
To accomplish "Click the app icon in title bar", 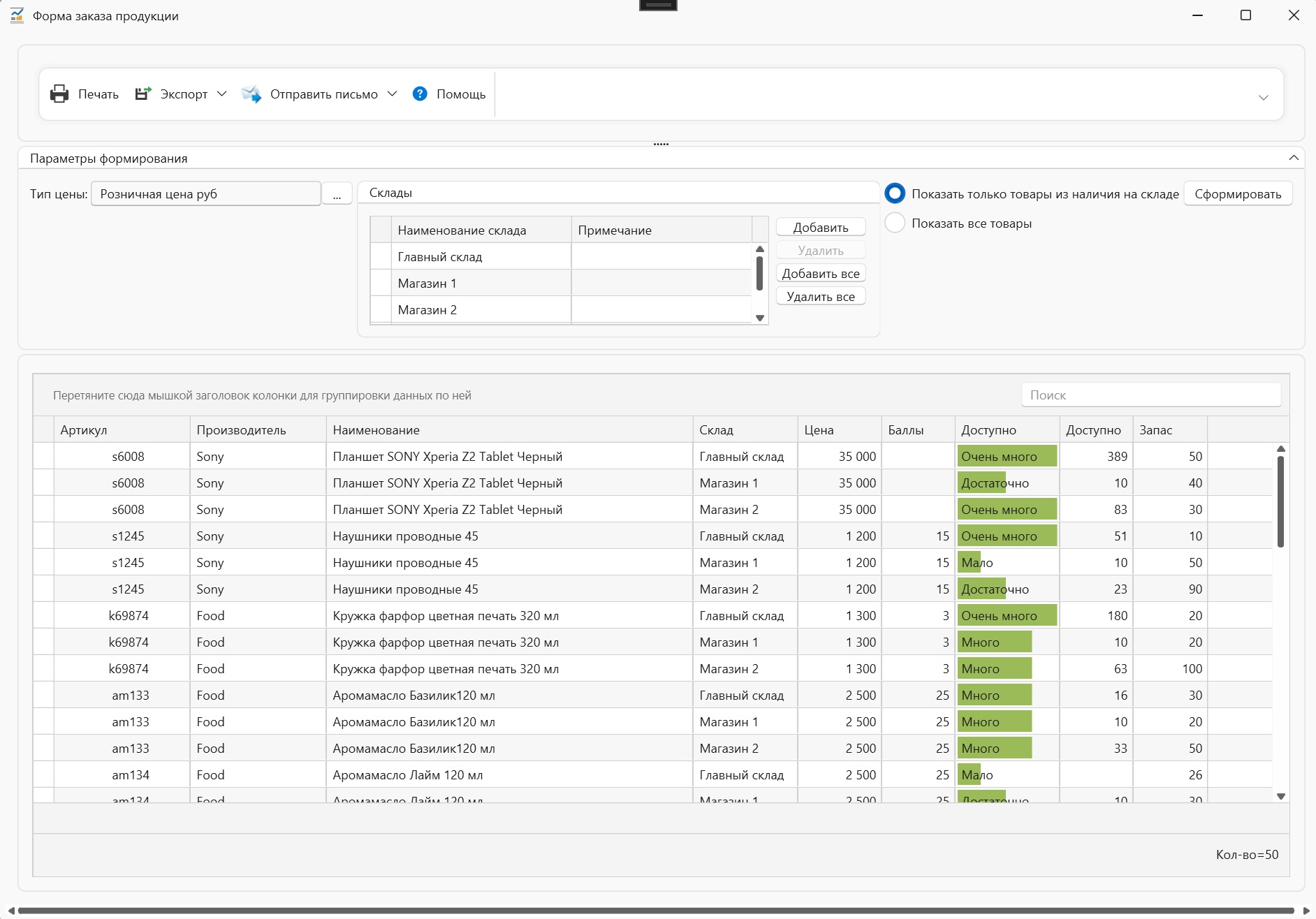I will click(17, 15).
